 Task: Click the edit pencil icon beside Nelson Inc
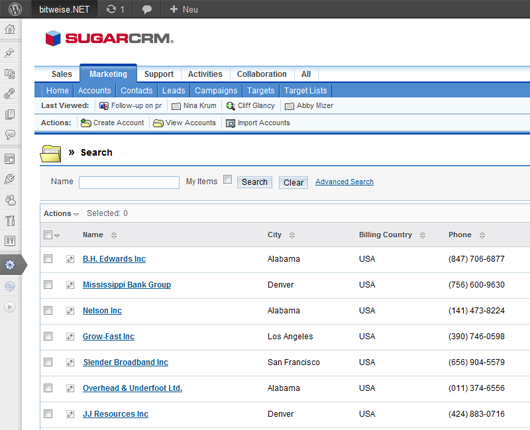point(70,311)
